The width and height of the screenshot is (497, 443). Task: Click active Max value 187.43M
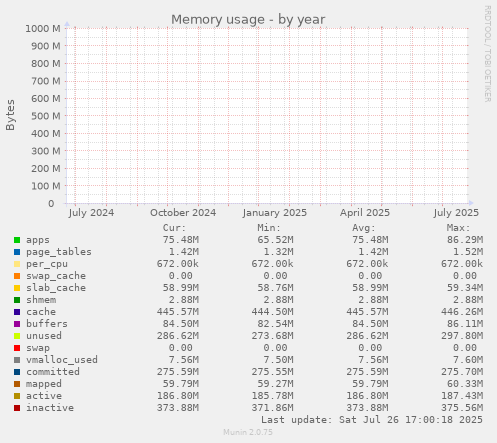[x=462, y=396]
